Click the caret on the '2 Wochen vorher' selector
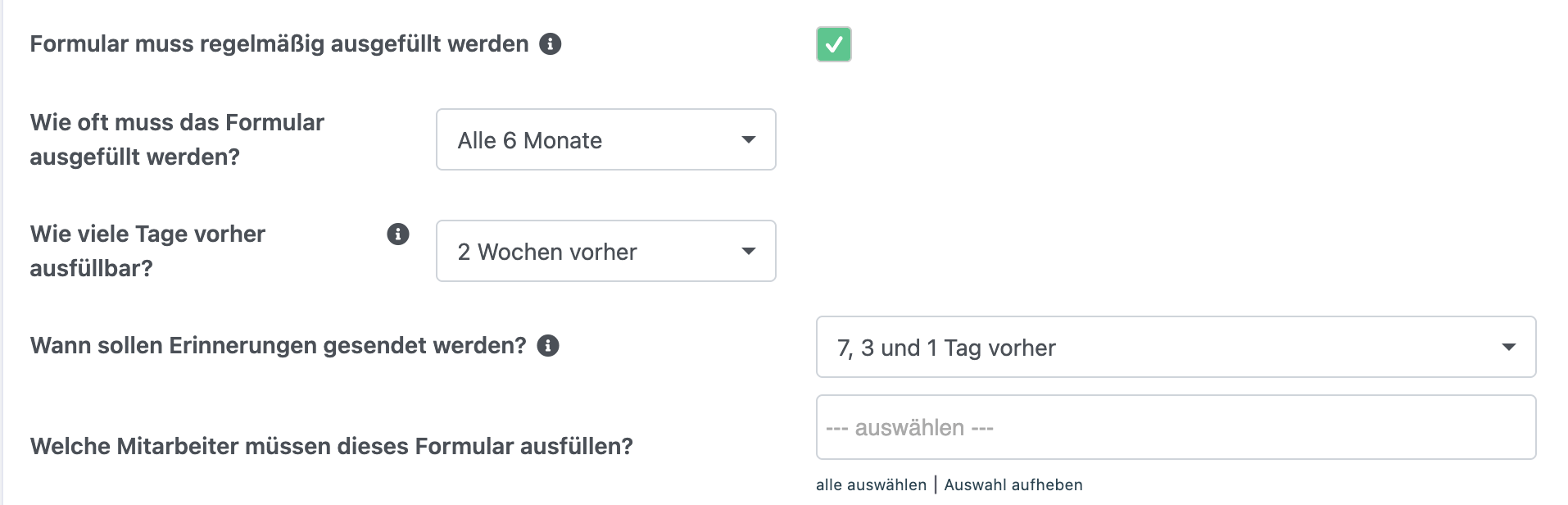The image size is (1568, 505). pyautogui.click(x=748, y=252)
